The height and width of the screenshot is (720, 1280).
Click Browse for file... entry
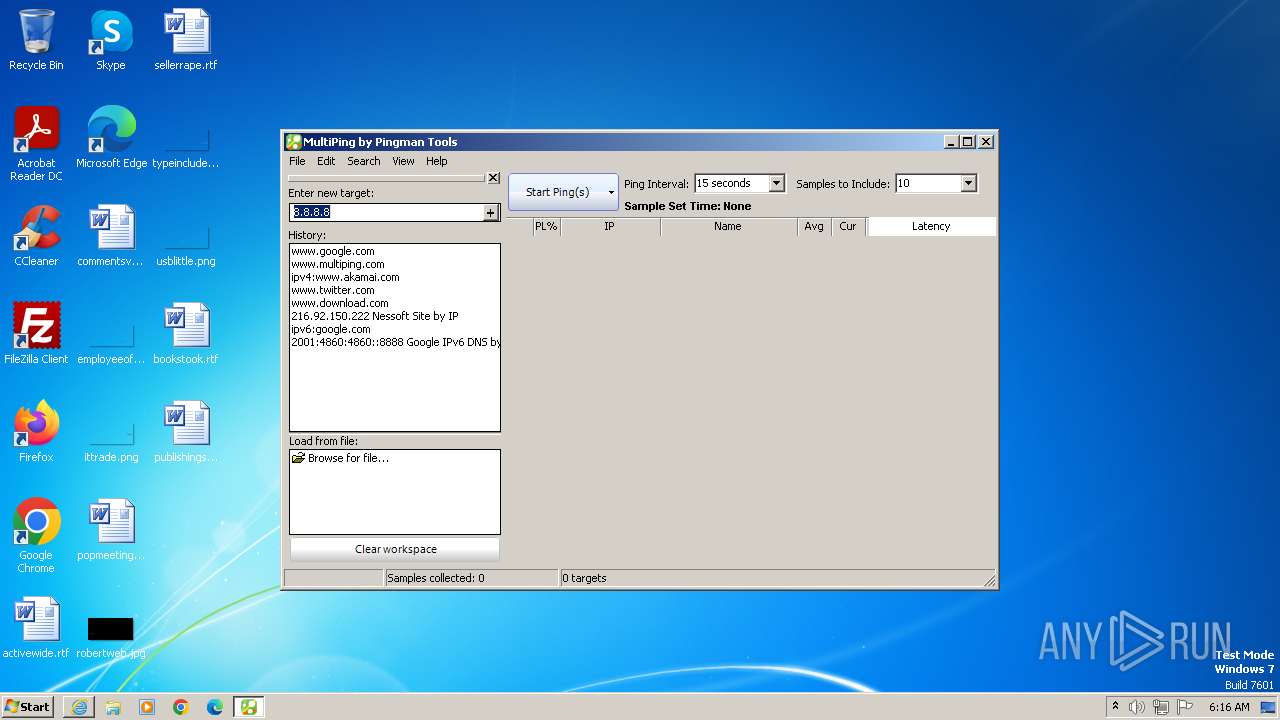[348, 458]
